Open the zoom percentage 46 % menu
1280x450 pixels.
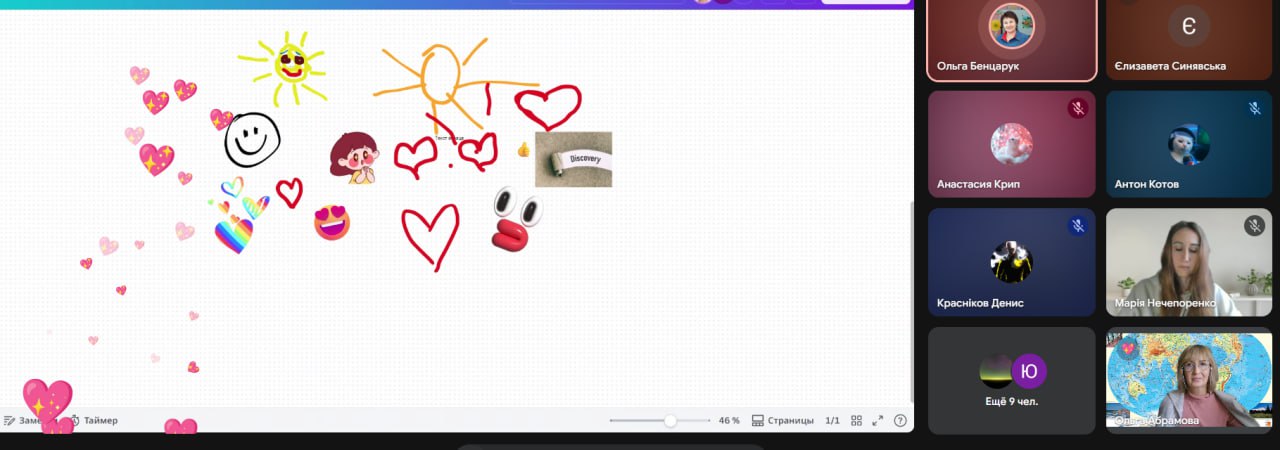coord(729,421)
